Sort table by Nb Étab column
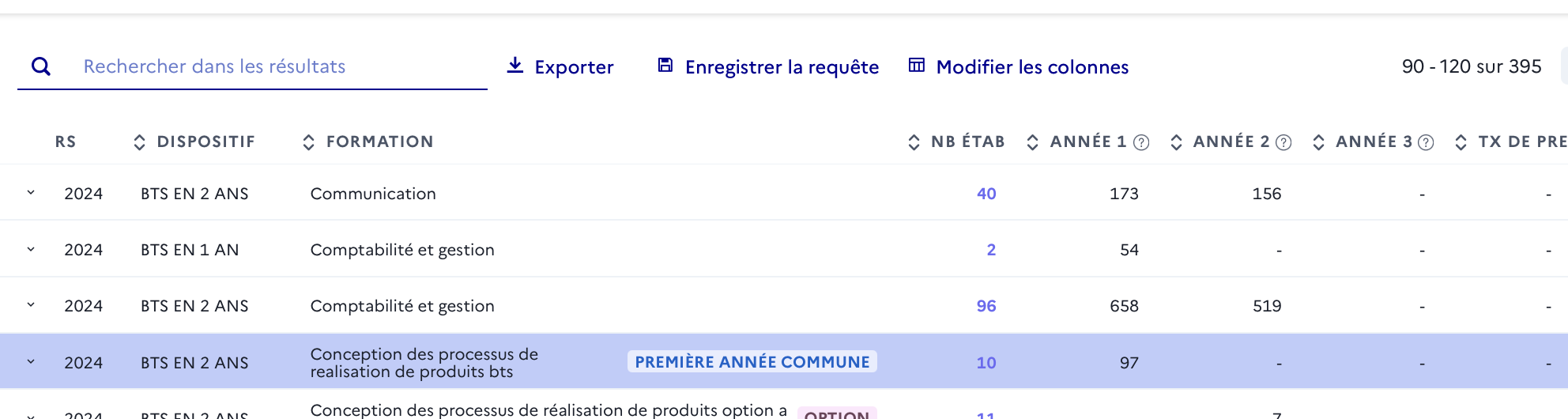Screen dimensions: 1568x419 [x=914, y=142]
